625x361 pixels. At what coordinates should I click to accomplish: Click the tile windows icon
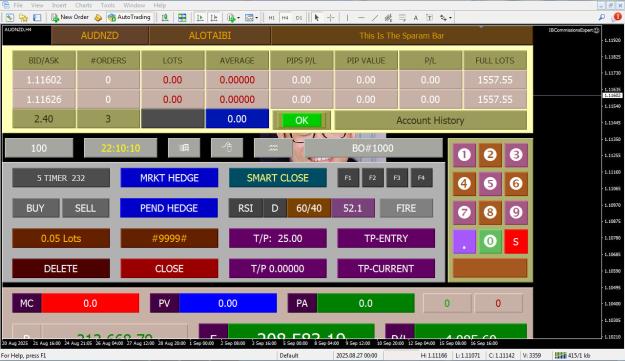click(182, 18)
